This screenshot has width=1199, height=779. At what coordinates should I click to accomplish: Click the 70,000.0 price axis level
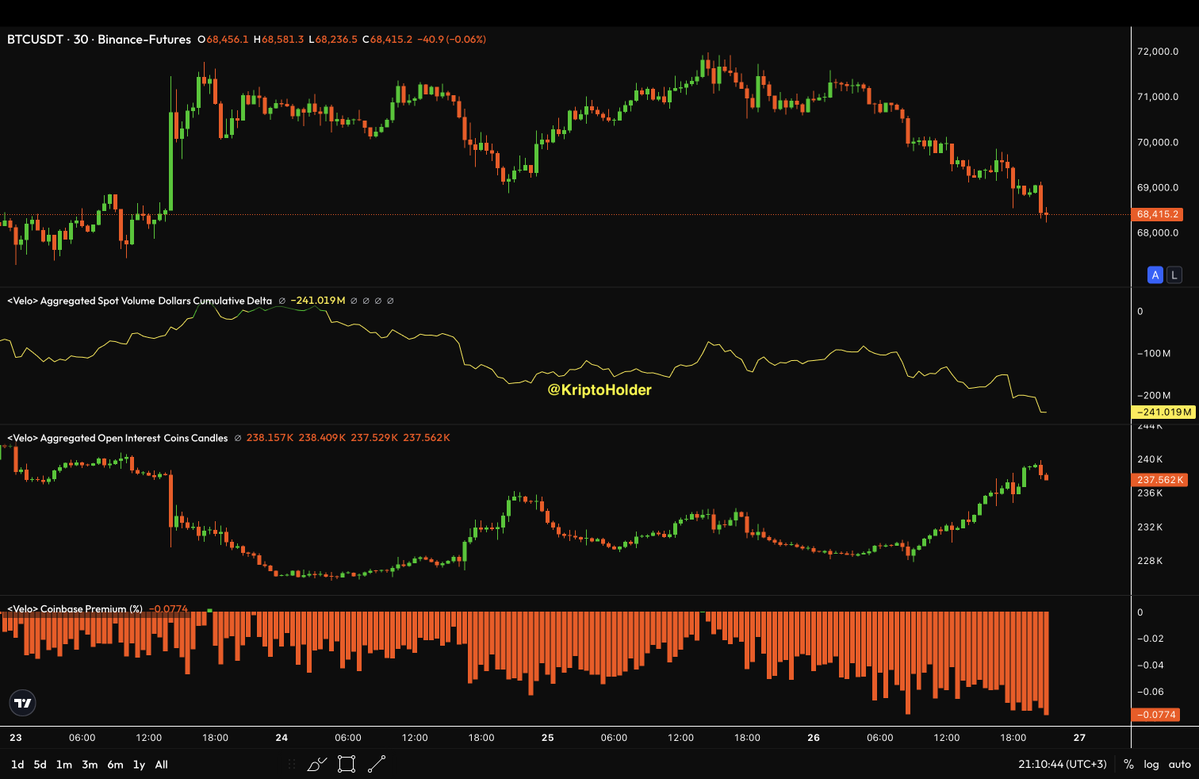[x=1158, y=142]
